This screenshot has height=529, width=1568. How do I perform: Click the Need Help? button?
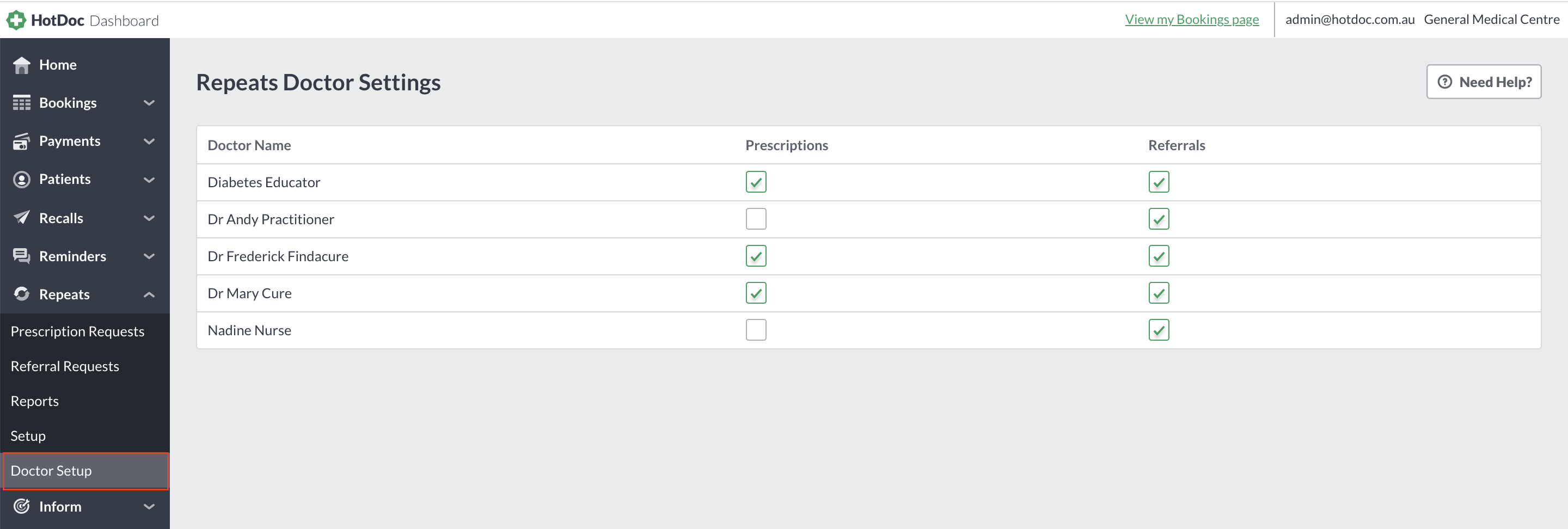pyautogui.click(x=1484, y=82)
